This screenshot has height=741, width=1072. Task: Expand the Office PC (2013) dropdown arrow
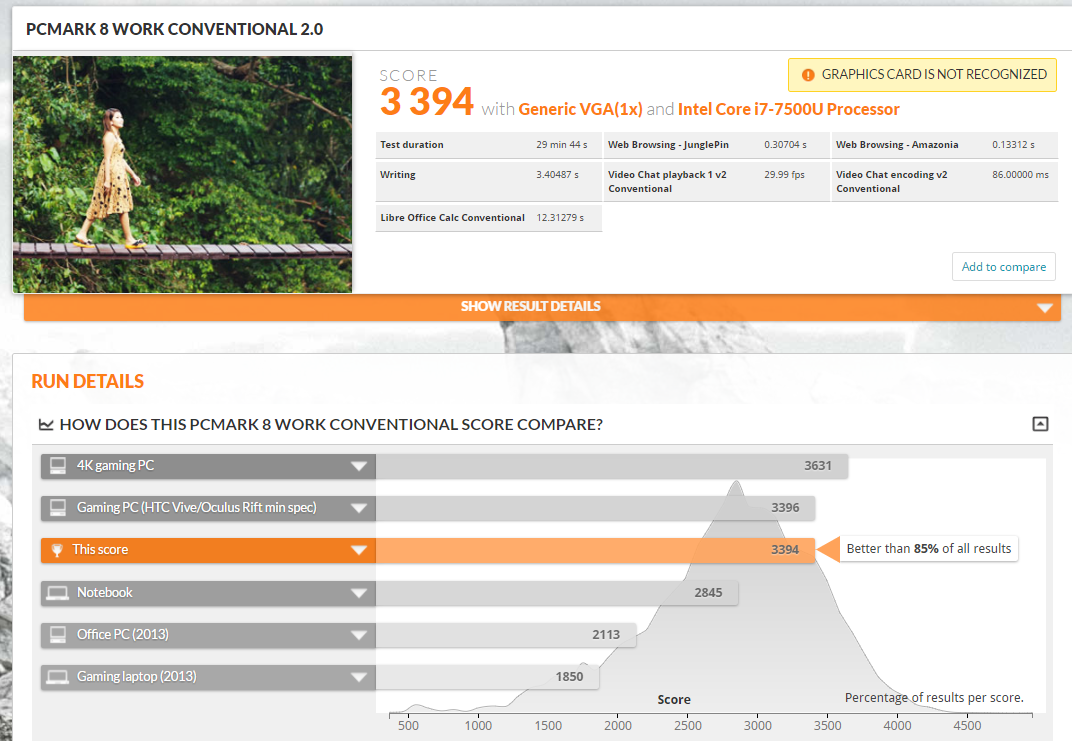pyautogui.click(x=359, y=635)
